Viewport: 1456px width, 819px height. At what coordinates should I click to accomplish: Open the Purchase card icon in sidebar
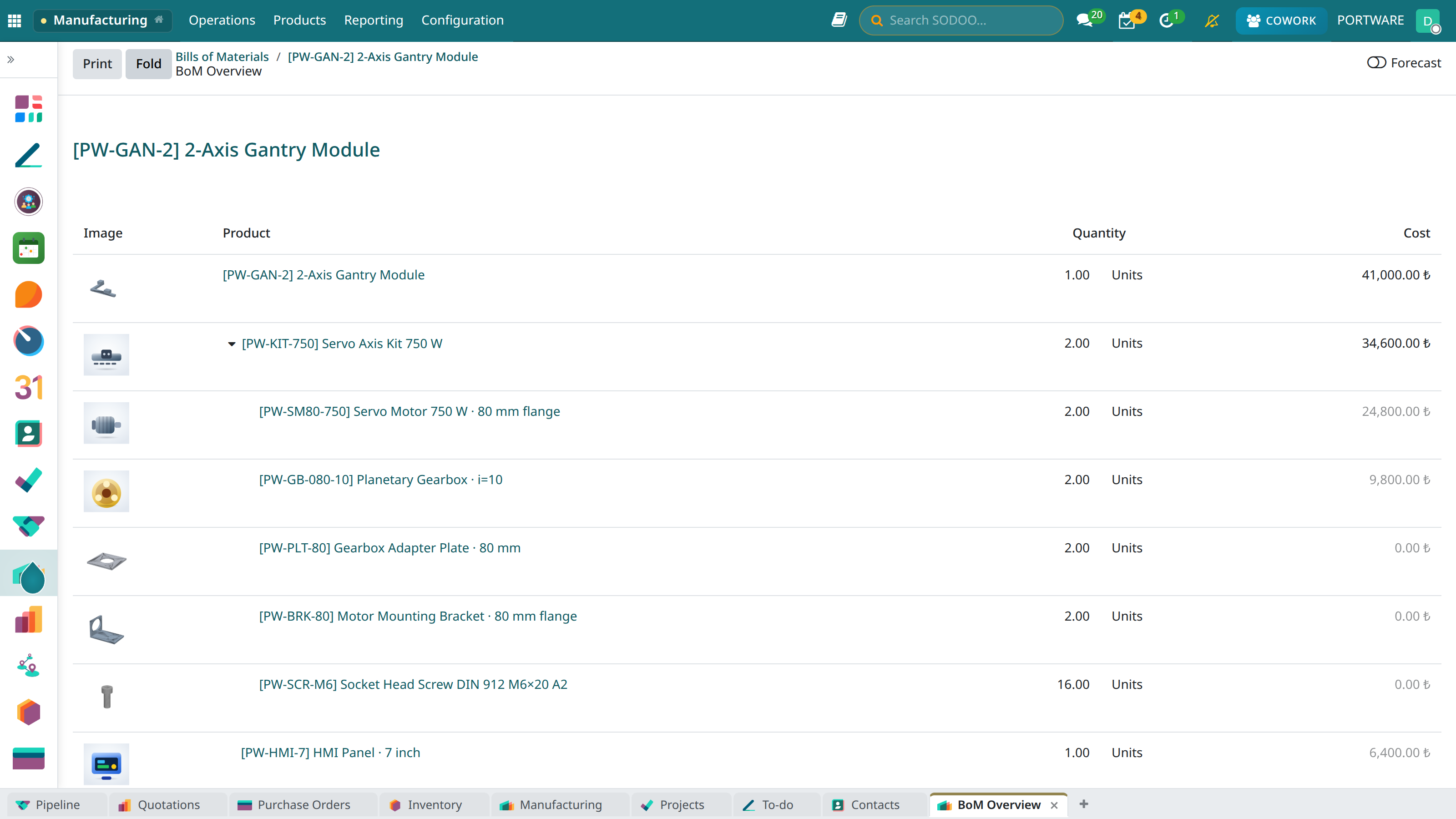coord(28,758)
